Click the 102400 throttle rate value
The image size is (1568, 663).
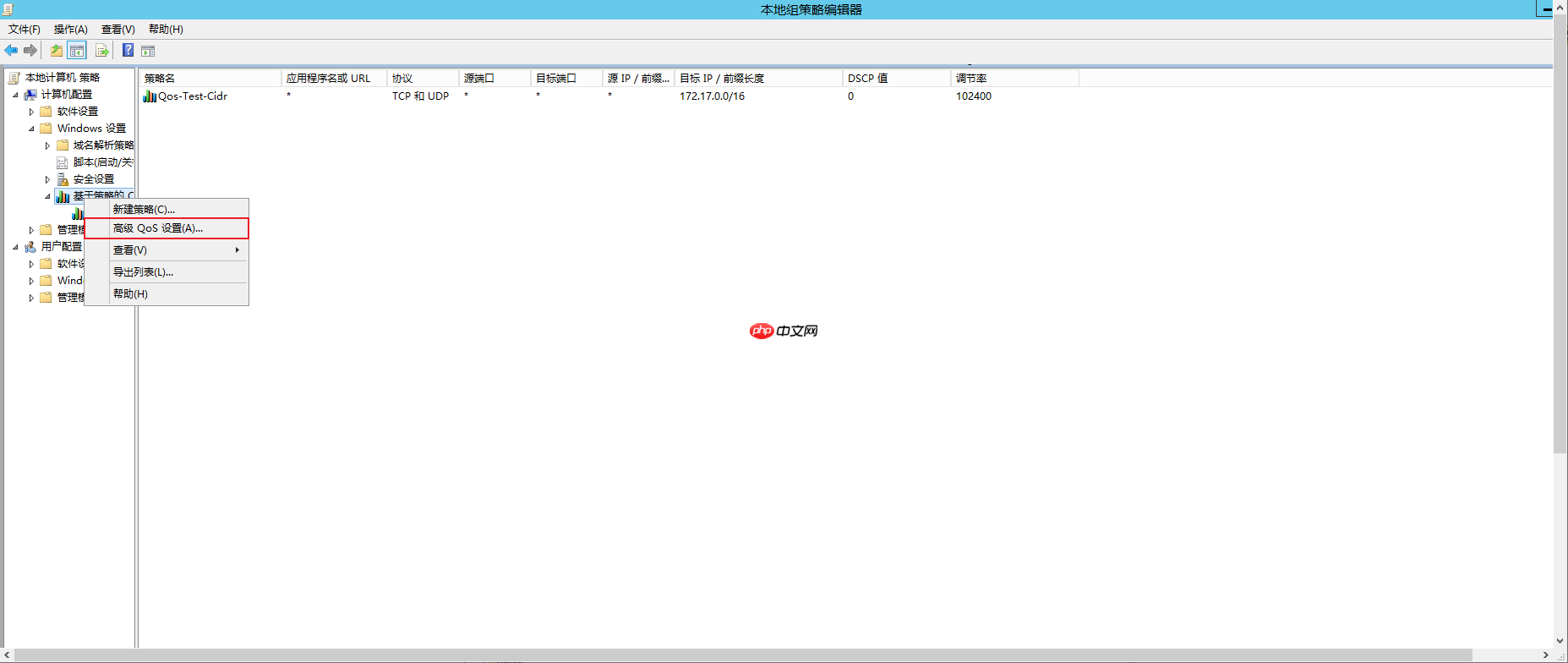974,96
